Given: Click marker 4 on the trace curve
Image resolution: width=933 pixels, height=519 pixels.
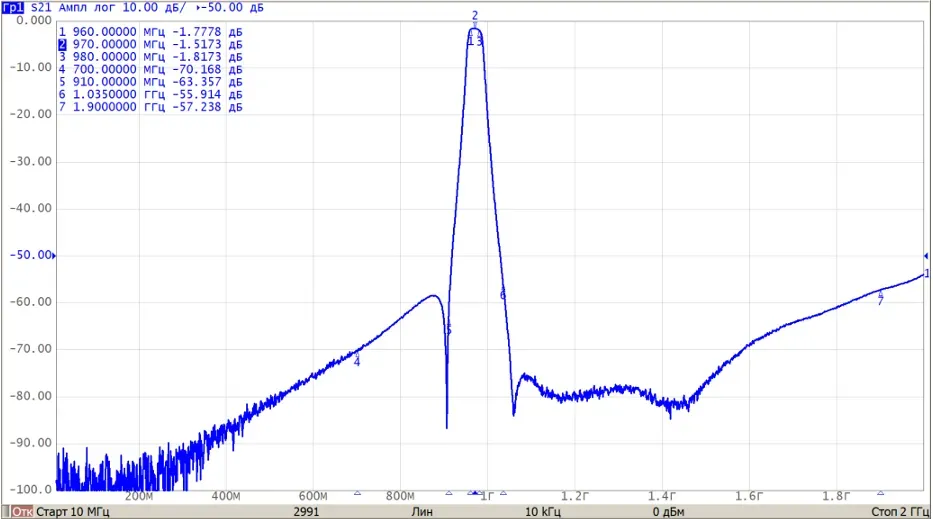Looking at the screenshot, I should (x=357, y=361).
